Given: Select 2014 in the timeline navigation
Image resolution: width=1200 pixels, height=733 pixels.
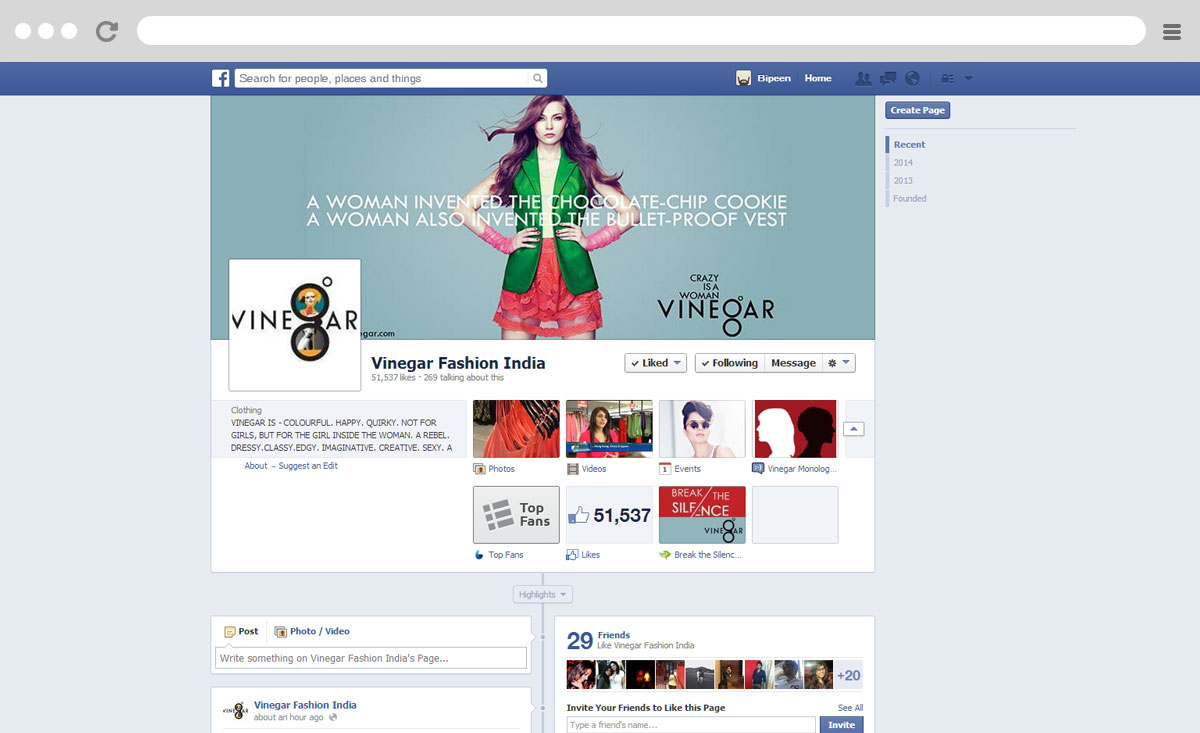Looking at the screenshot, I should click(x=903, y=162).
